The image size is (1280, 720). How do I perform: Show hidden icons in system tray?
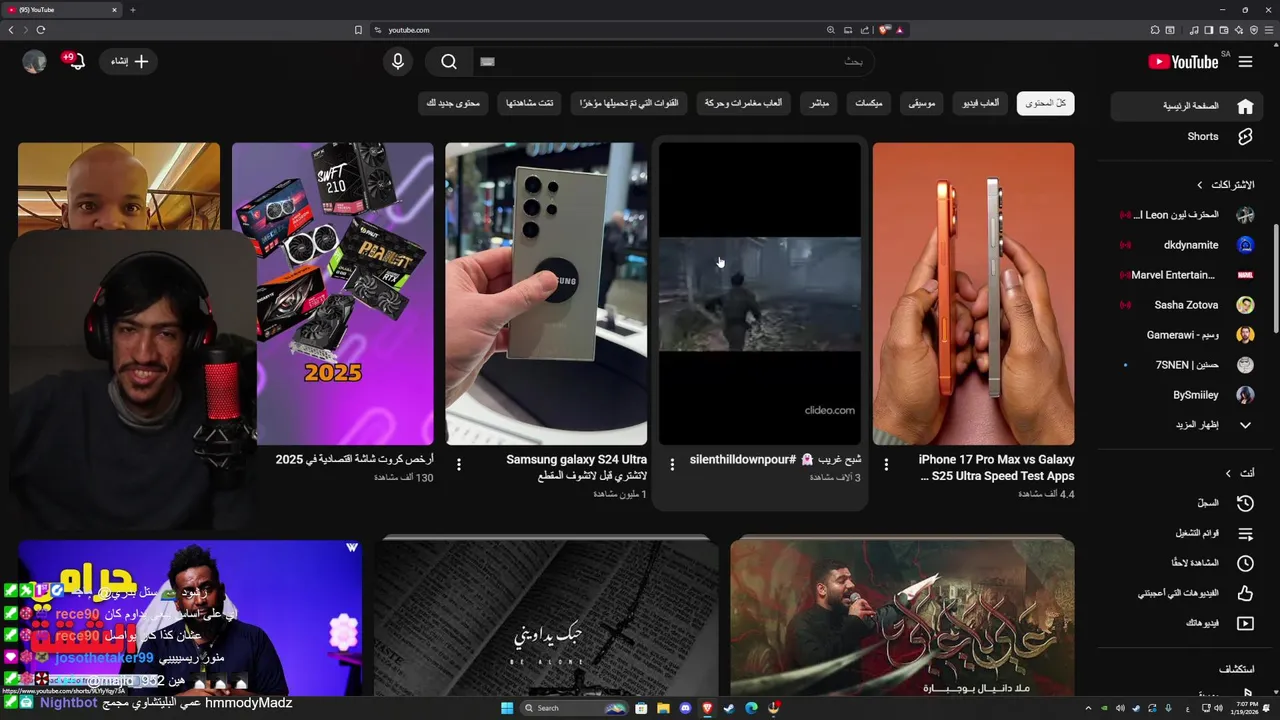1088,708
